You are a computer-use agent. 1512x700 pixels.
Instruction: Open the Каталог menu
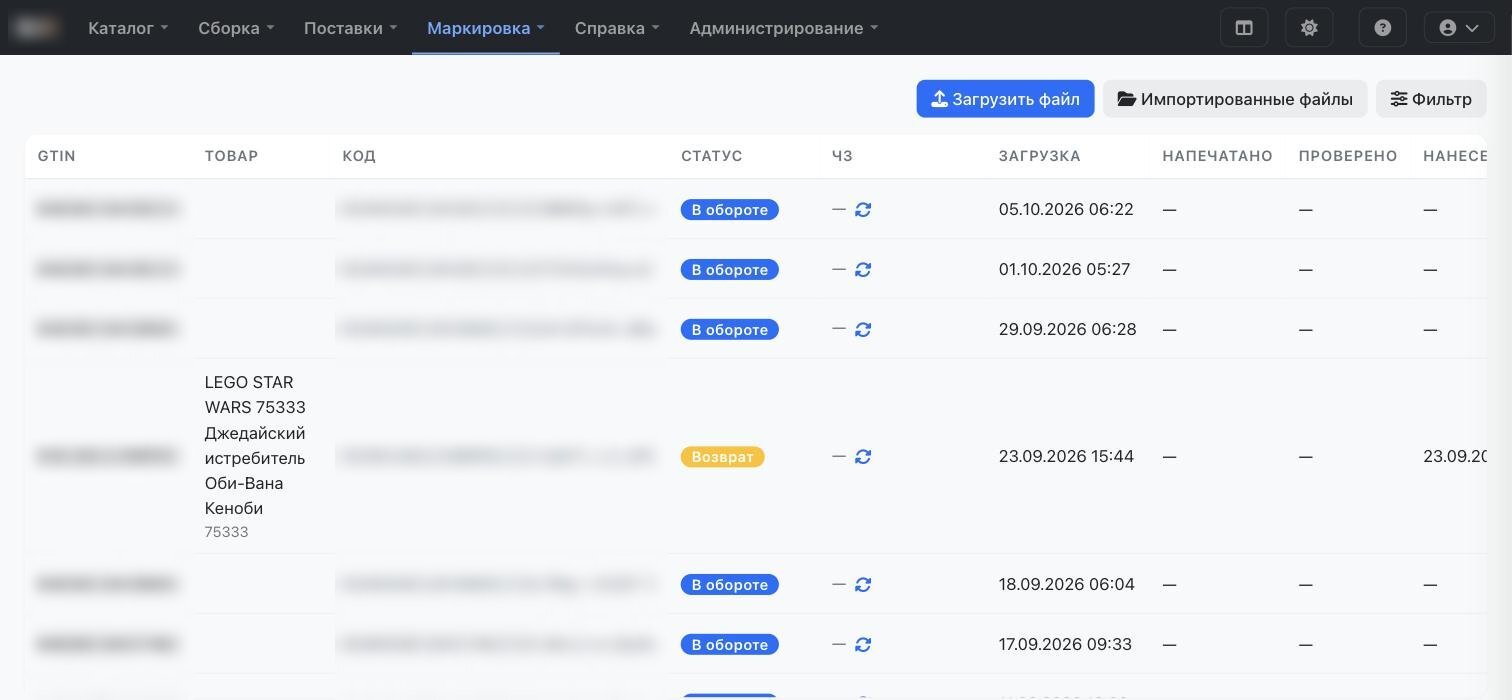[x=128, y=28]
